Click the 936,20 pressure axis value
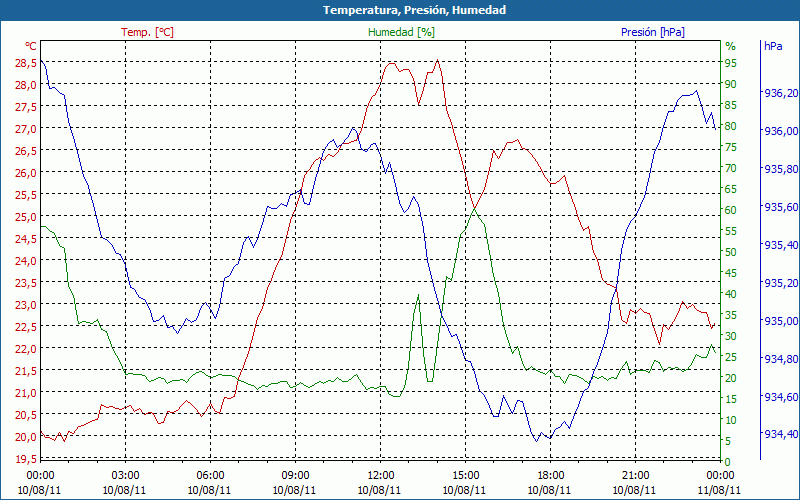Screen dimensions: 800x500 781,93
